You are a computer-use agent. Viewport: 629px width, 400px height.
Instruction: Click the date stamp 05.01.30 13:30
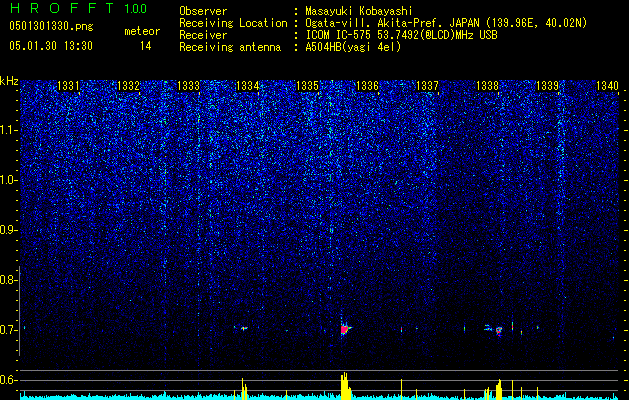51,46
